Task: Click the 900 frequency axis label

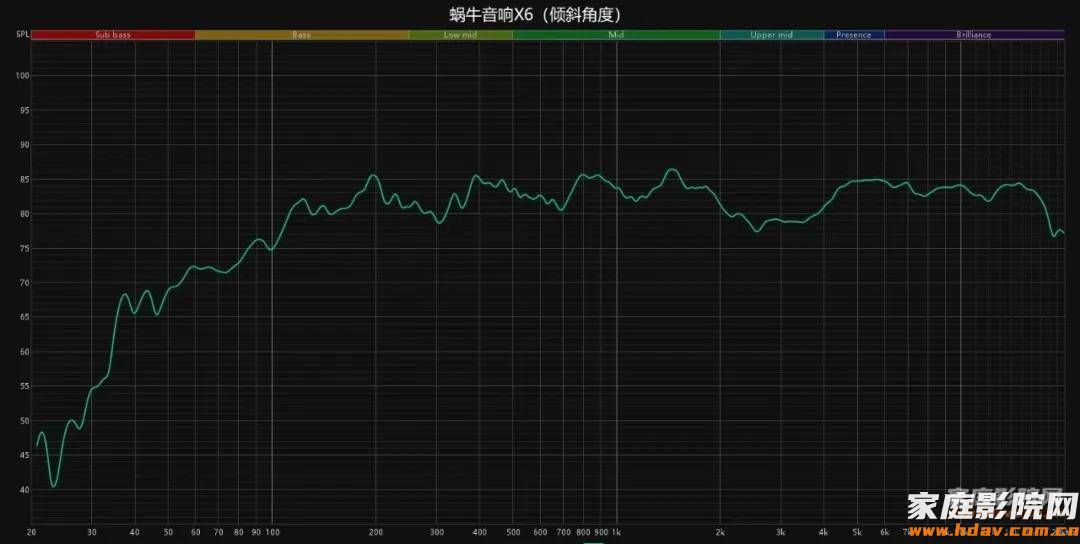Action: [x=601, y=532]
